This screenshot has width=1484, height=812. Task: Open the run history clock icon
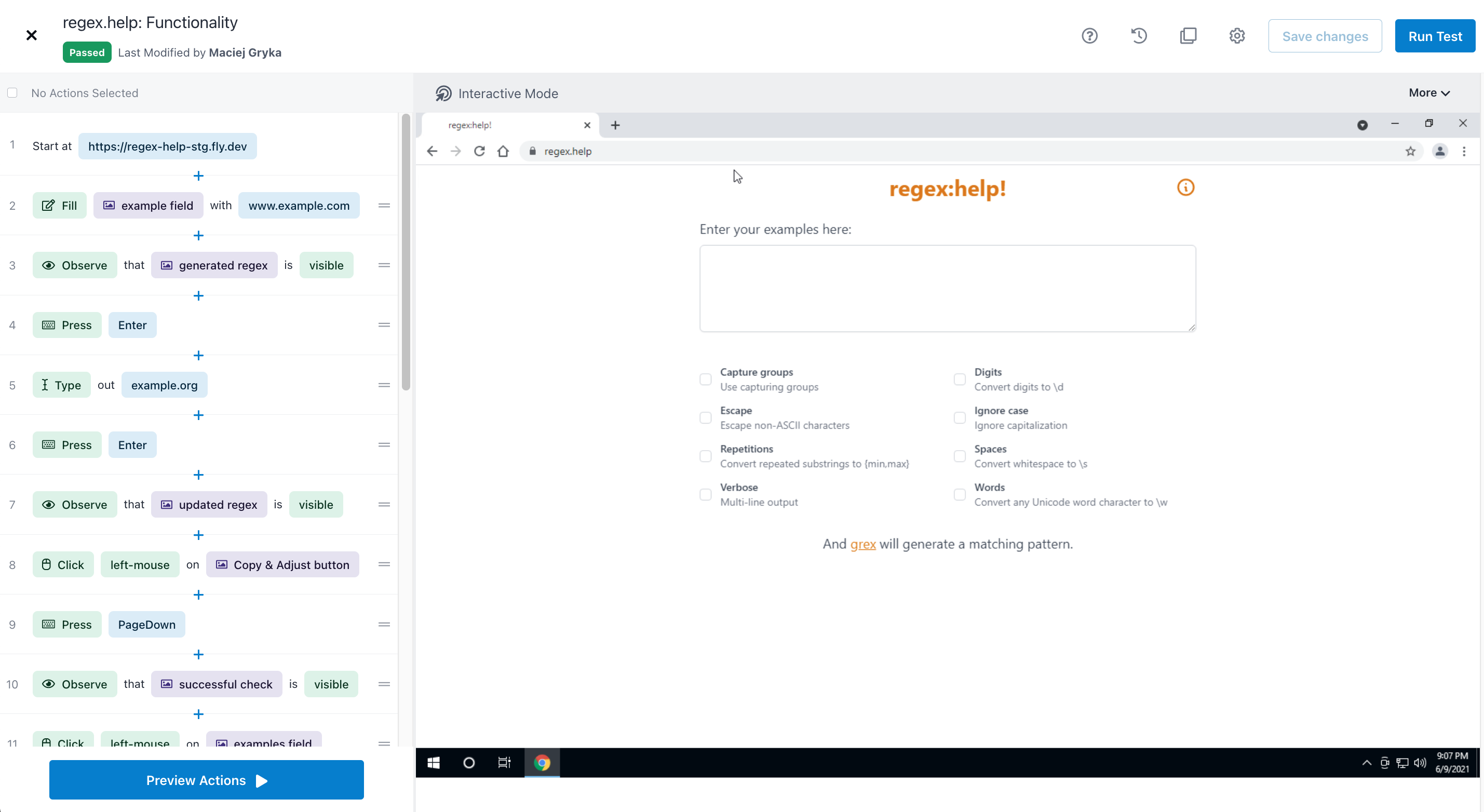point(1138,36)
